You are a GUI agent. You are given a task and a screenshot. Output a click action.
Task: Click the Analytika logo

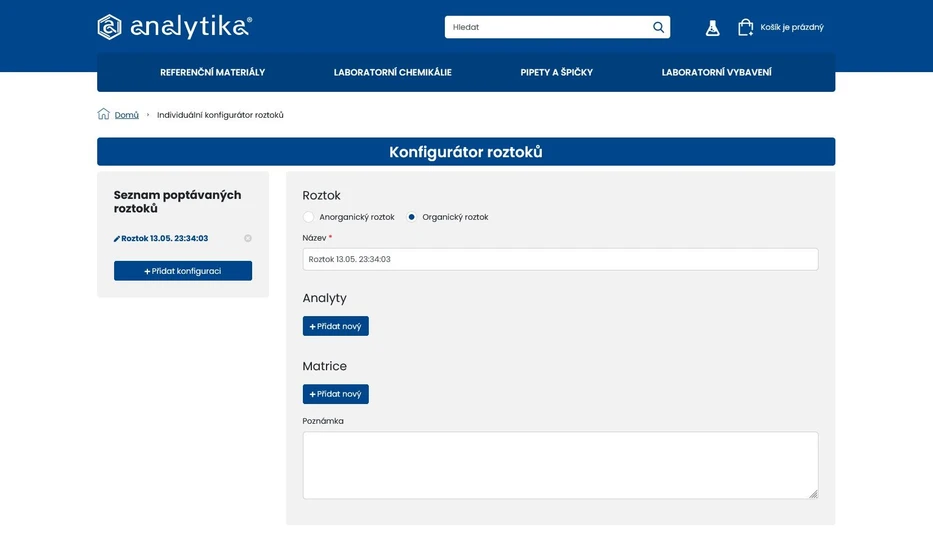coord(174,27)
